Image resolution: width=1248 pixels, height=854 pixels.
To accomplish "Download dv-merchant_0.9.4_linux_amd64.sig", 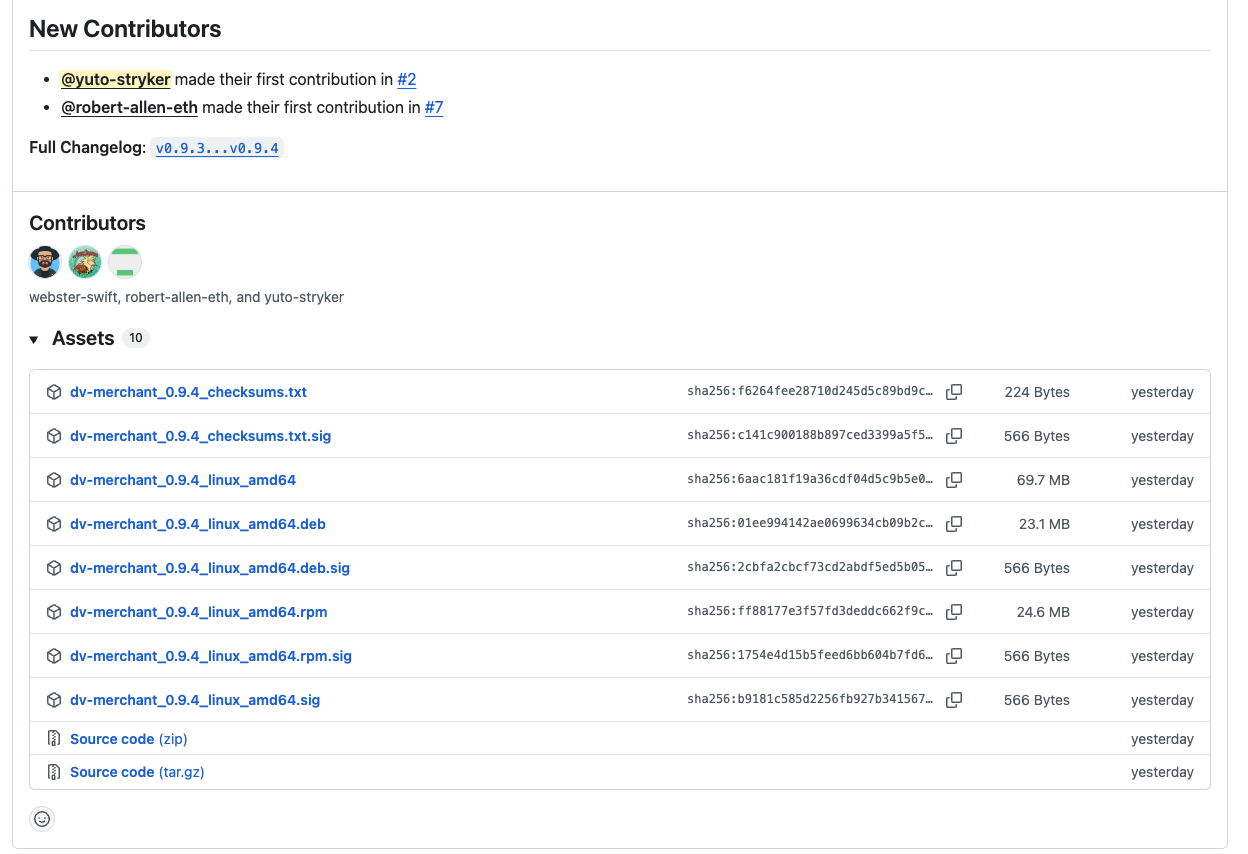I will pos(195,700).
